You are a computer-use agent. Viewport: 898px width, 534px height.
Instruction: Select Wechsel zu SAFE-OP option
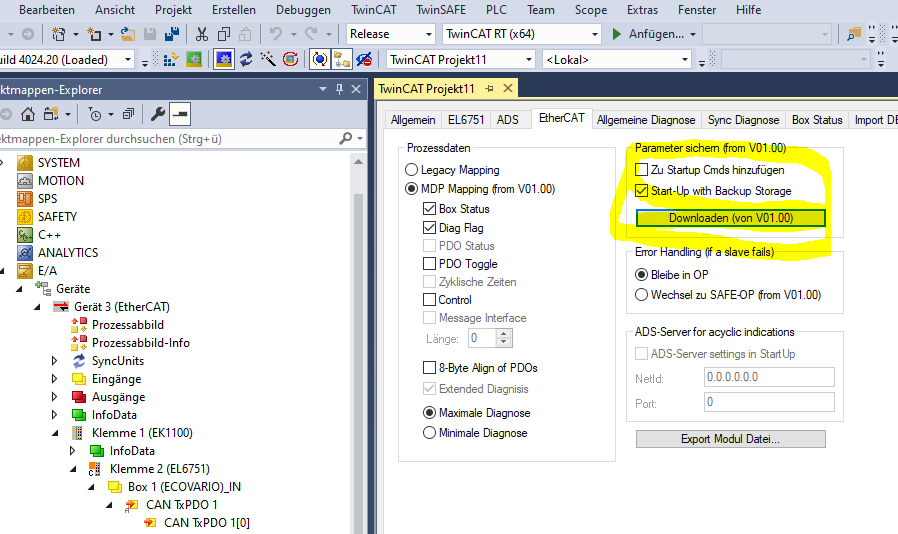pyautogui.click(x=641, y=295)
